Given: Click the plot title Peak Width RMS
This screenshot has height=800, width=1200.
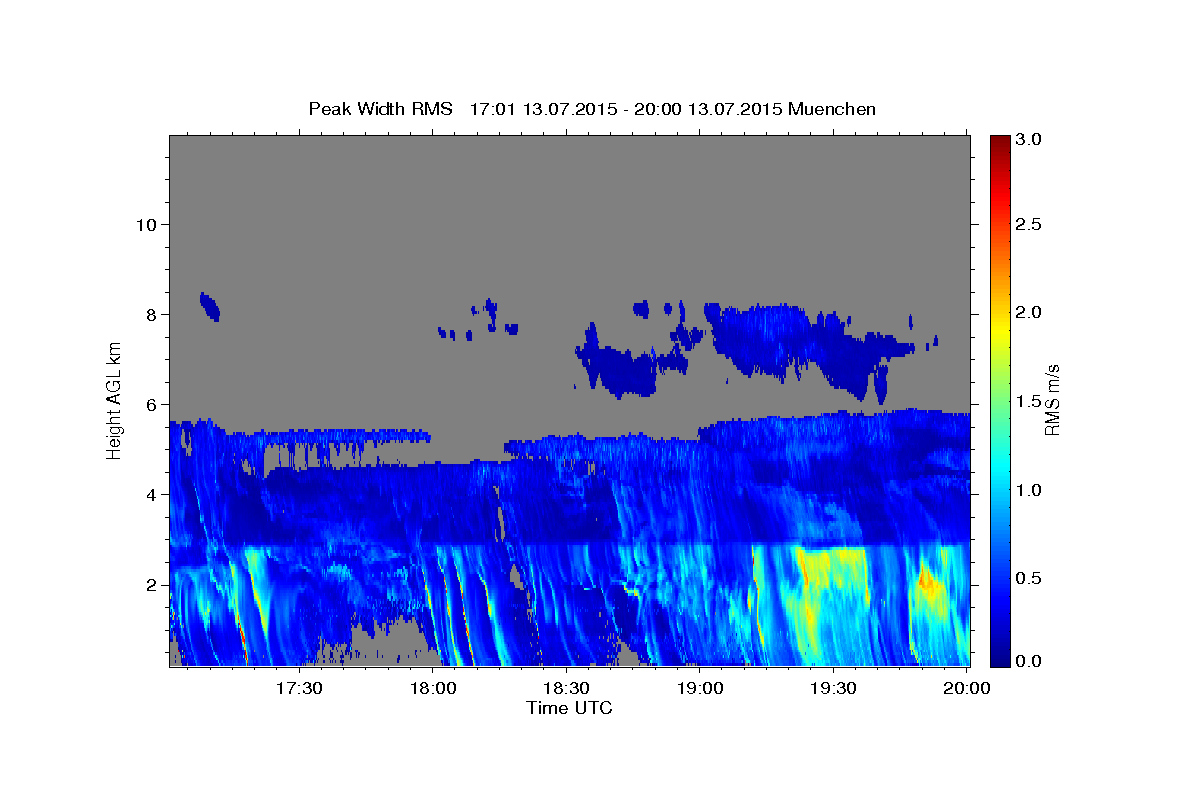Looking at the screenshot, I should click(380, 108).
